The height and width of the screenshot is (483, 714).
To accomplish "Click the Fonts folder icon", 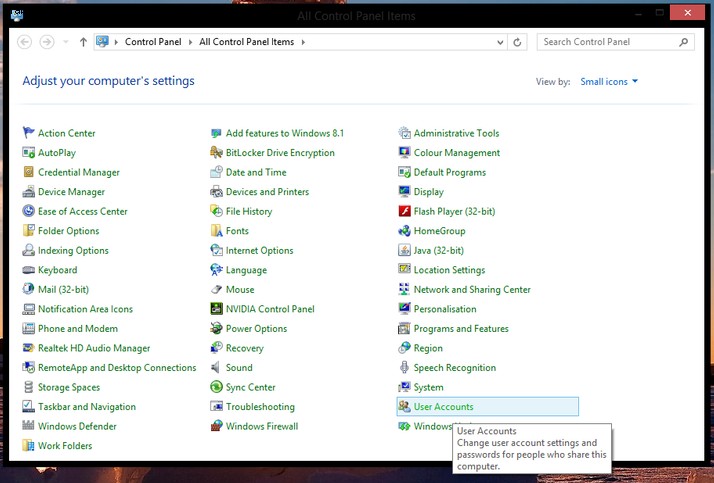I will pyautogui.click(x=216, y=231).
